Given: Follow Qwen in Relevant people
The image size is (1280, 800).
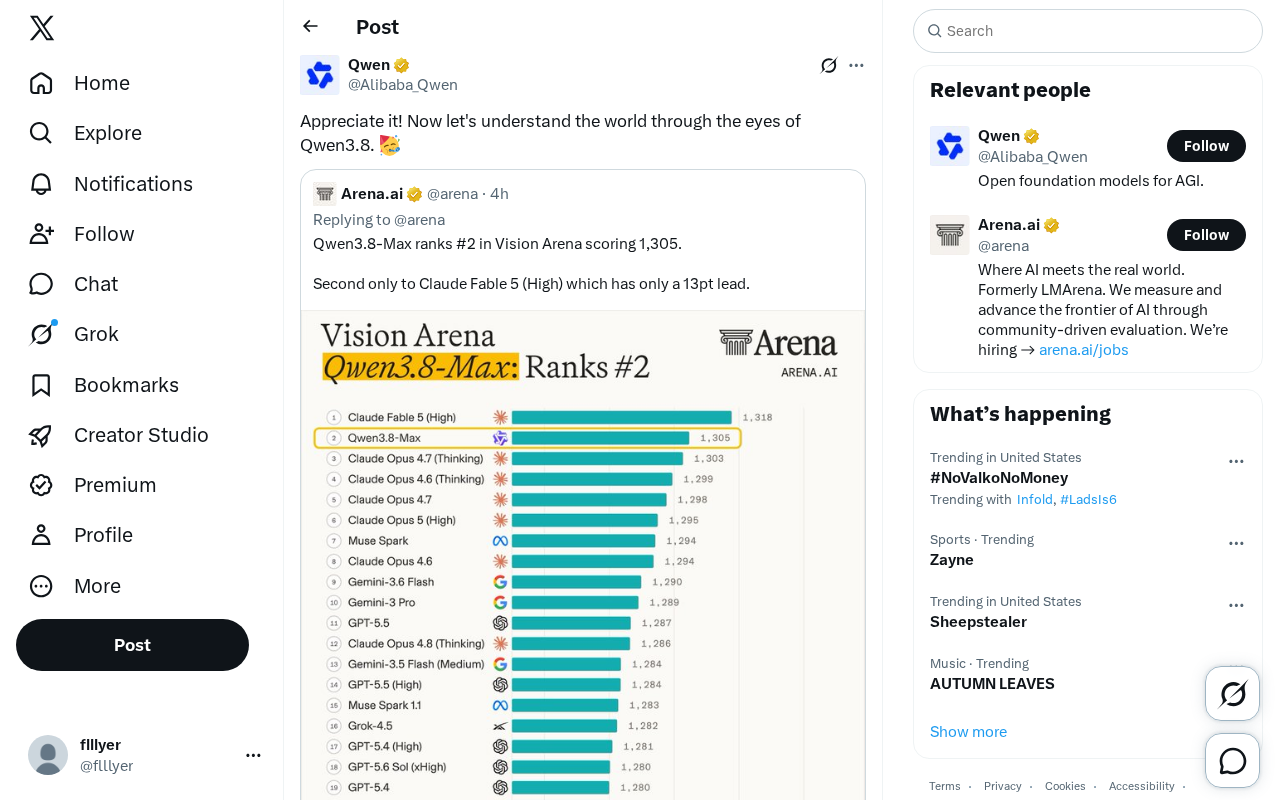Looking at the screenshot, I should (1206, 146).
